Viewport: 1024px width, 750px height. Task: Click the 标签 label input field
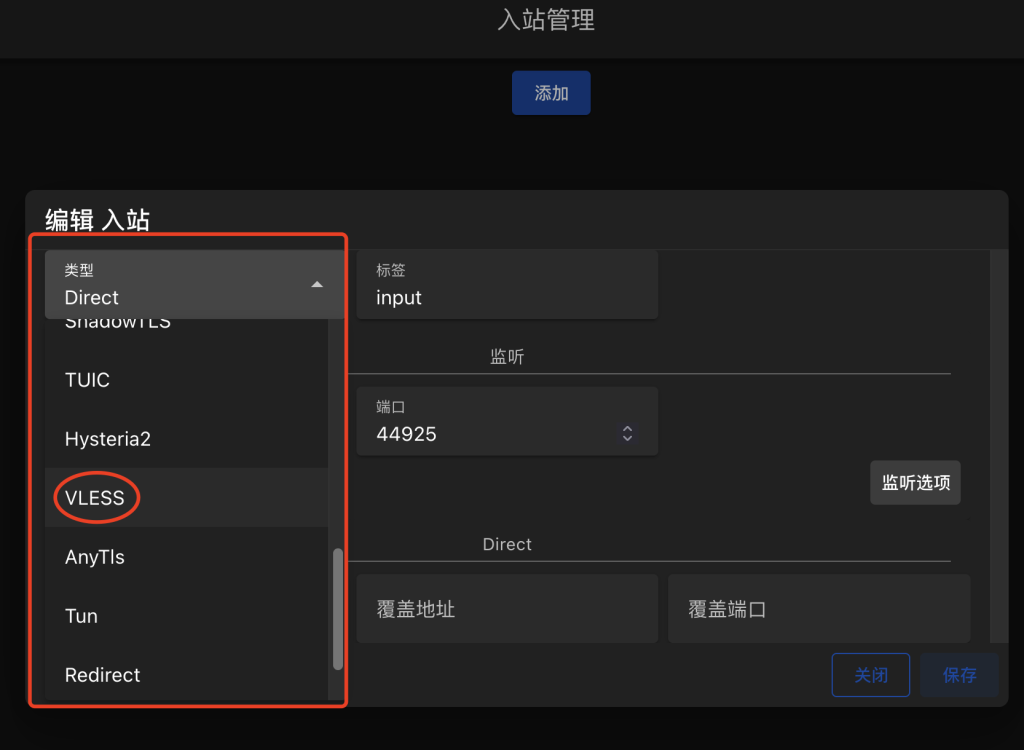click(507, 290)
